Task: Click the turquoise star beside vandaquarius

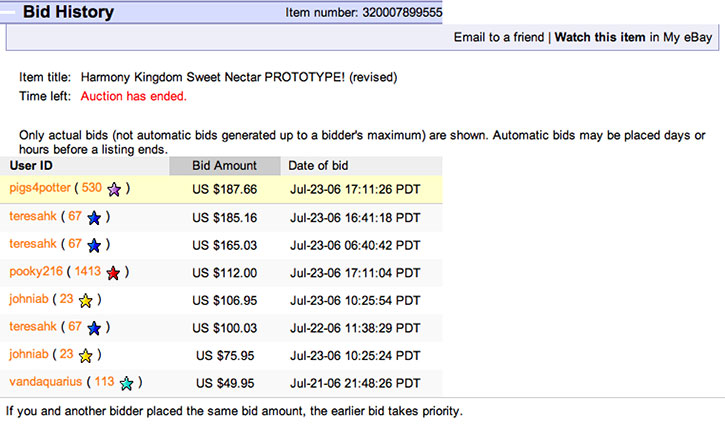Action: (126, 383)
